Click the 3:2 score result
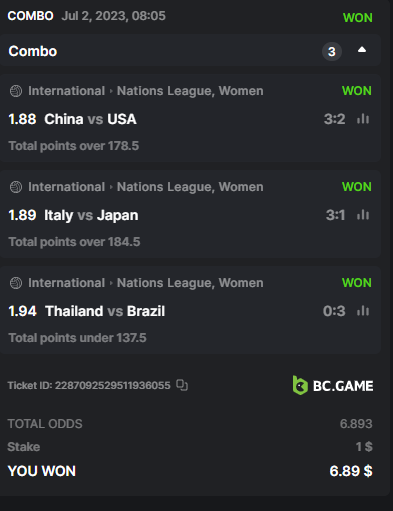393x511 pixels. tap(334, 119)
